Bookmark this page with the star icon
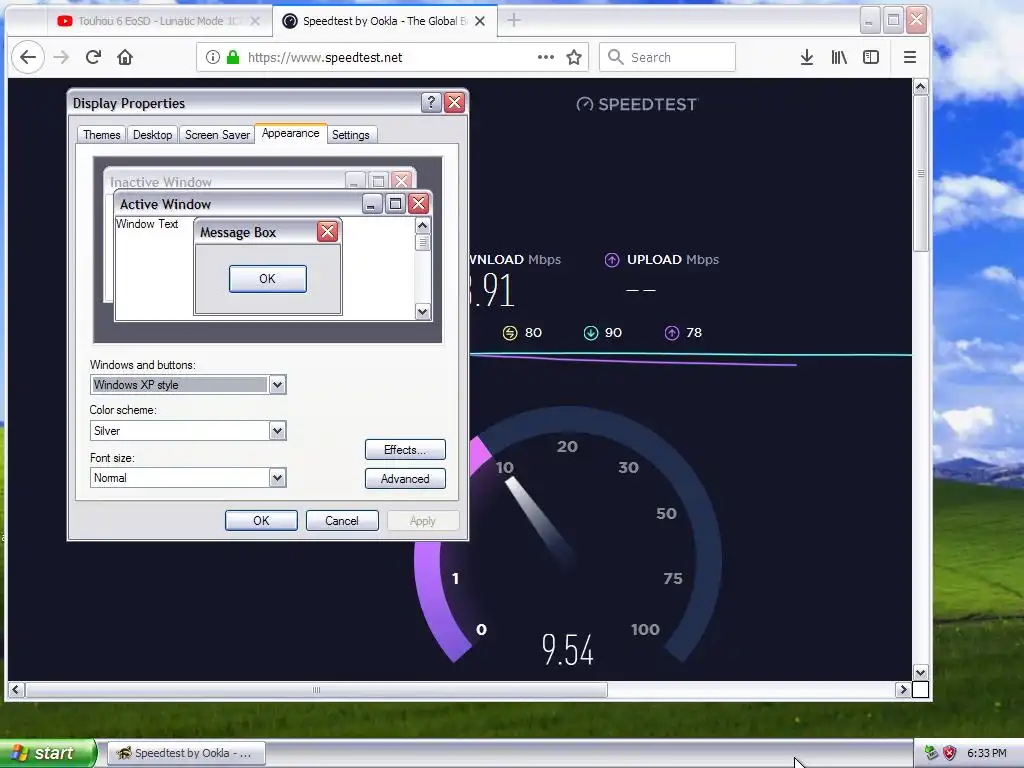Viewport: 1024px width, 768px height. (x=574, y=57)
